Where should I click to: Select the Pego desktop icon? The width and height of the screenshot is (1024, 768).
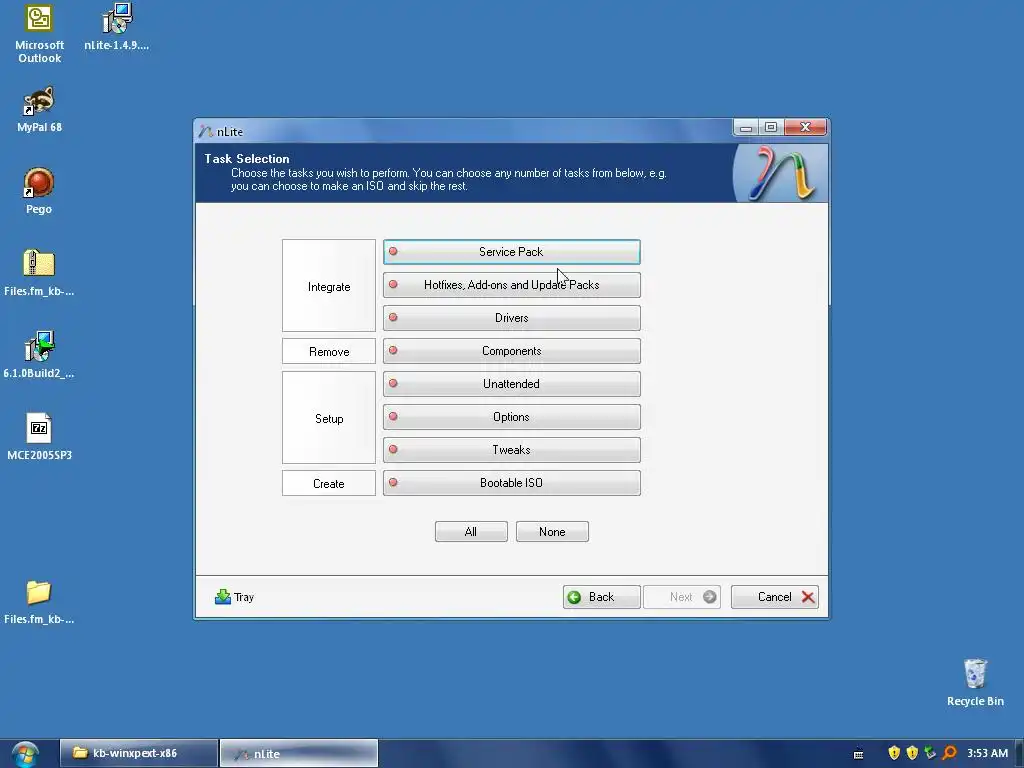39,191
